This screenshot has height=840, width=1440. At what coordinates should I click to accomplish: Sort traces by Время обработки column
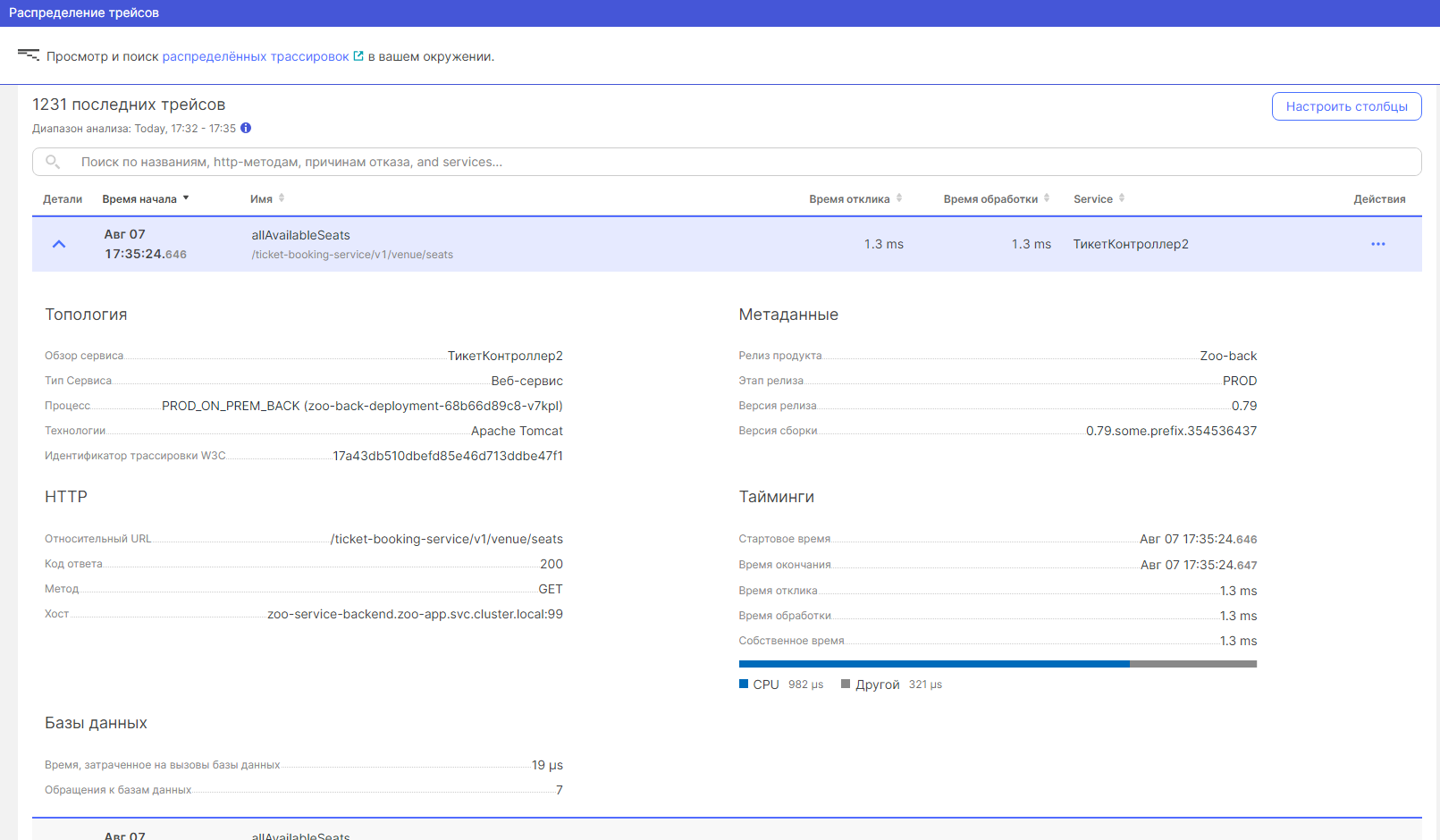[x=990, y=199]
